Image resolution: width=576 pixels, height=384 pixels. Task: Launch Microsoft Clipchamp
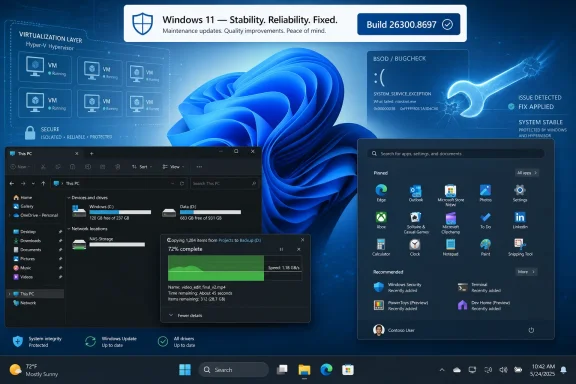(450, 222)
